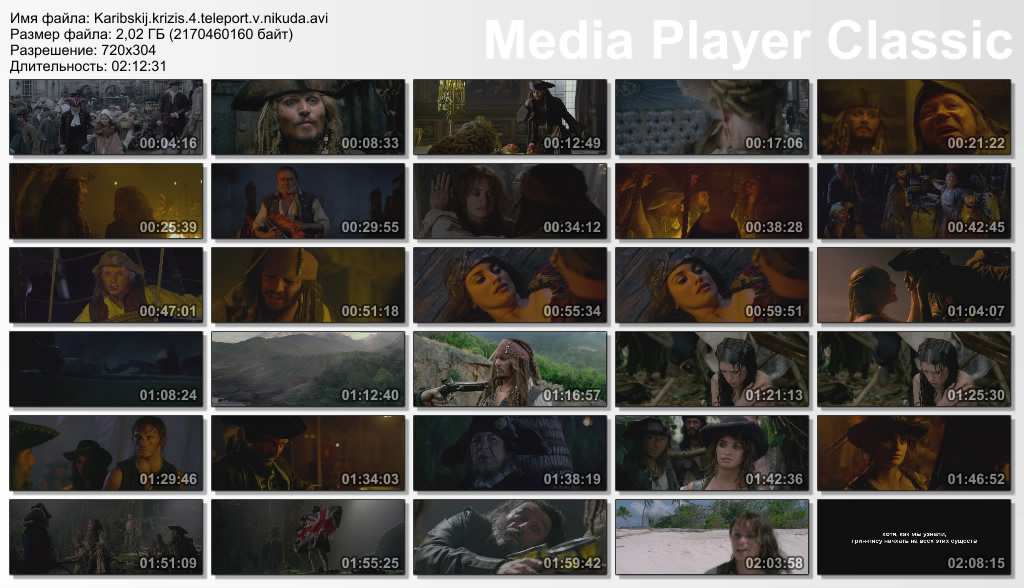
Task: Click the 00:47:01 frame thumbnail
Action: coord(106,285)
